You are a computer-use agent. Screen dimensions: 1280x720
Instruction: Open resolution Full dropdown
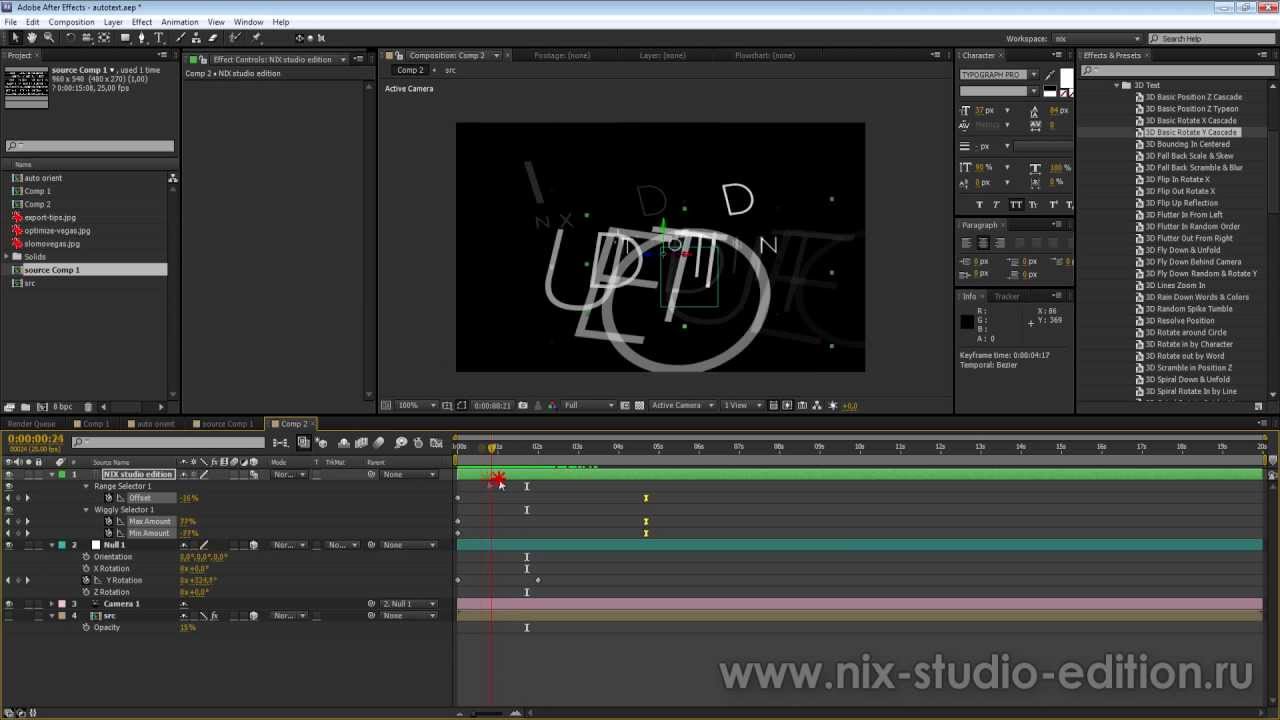click(x=587, y=406)
